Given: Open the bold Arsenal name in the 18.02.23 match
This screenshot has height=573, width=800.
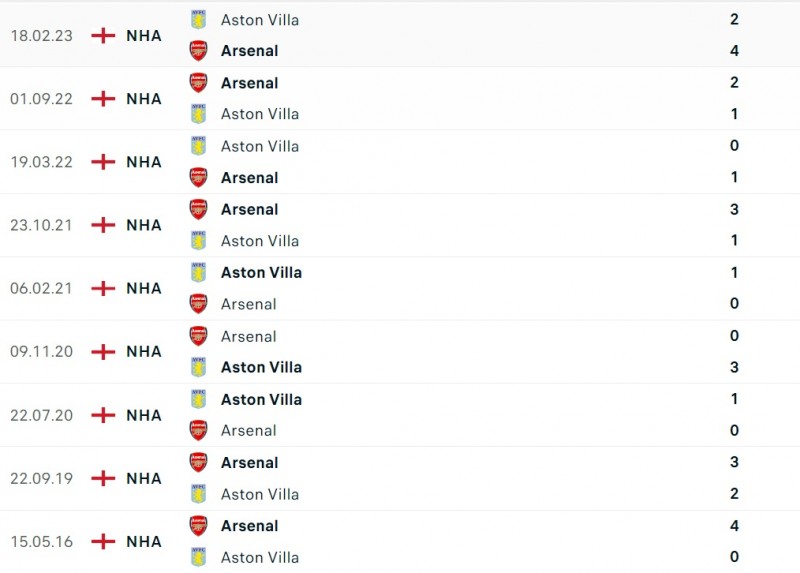Looking at the screenshot, I should click(x=249, y=50).
